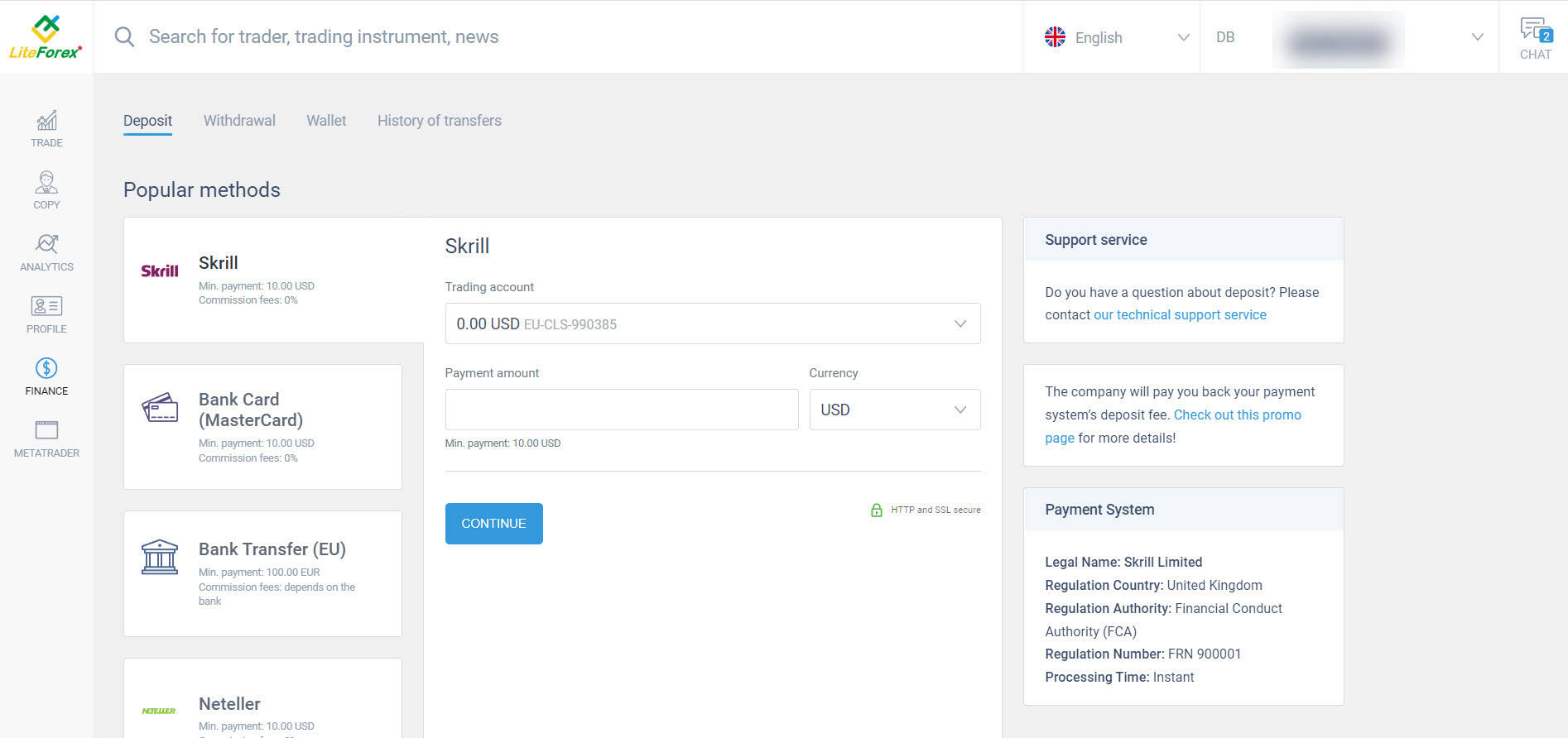Open the Profile section in sidebar

[46, 314]
